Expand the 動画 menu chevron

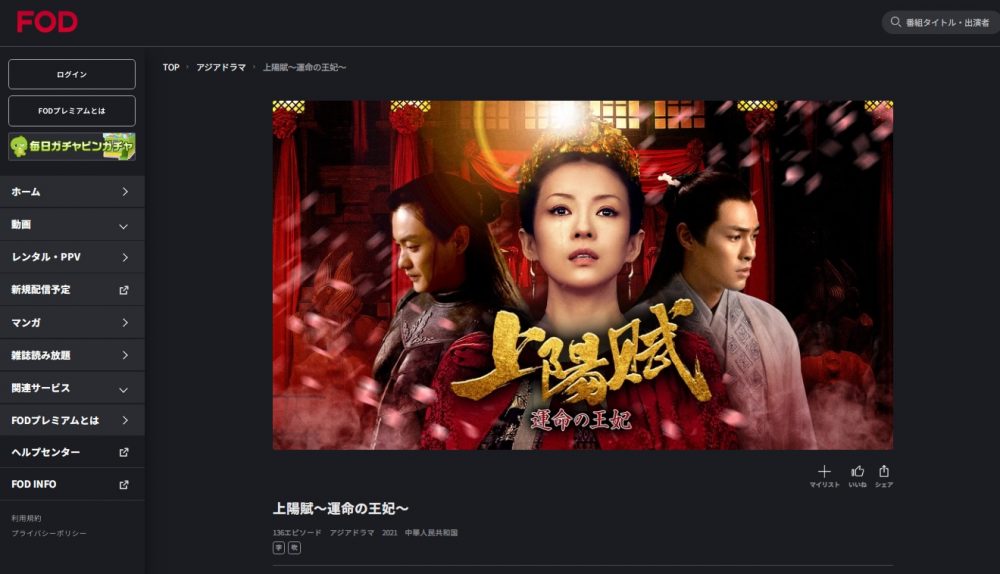point(124,226)
